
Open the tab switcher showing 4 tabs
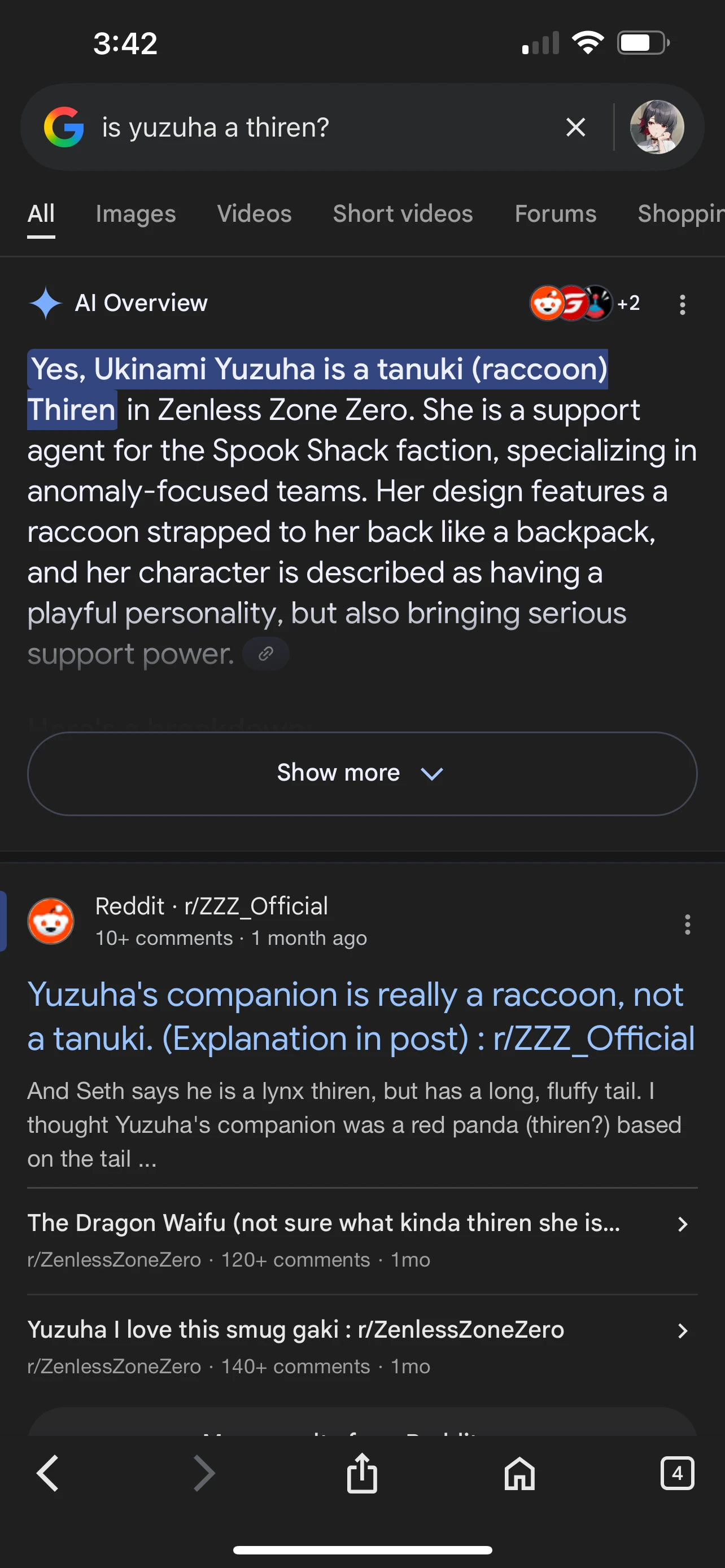[678, 1473]
